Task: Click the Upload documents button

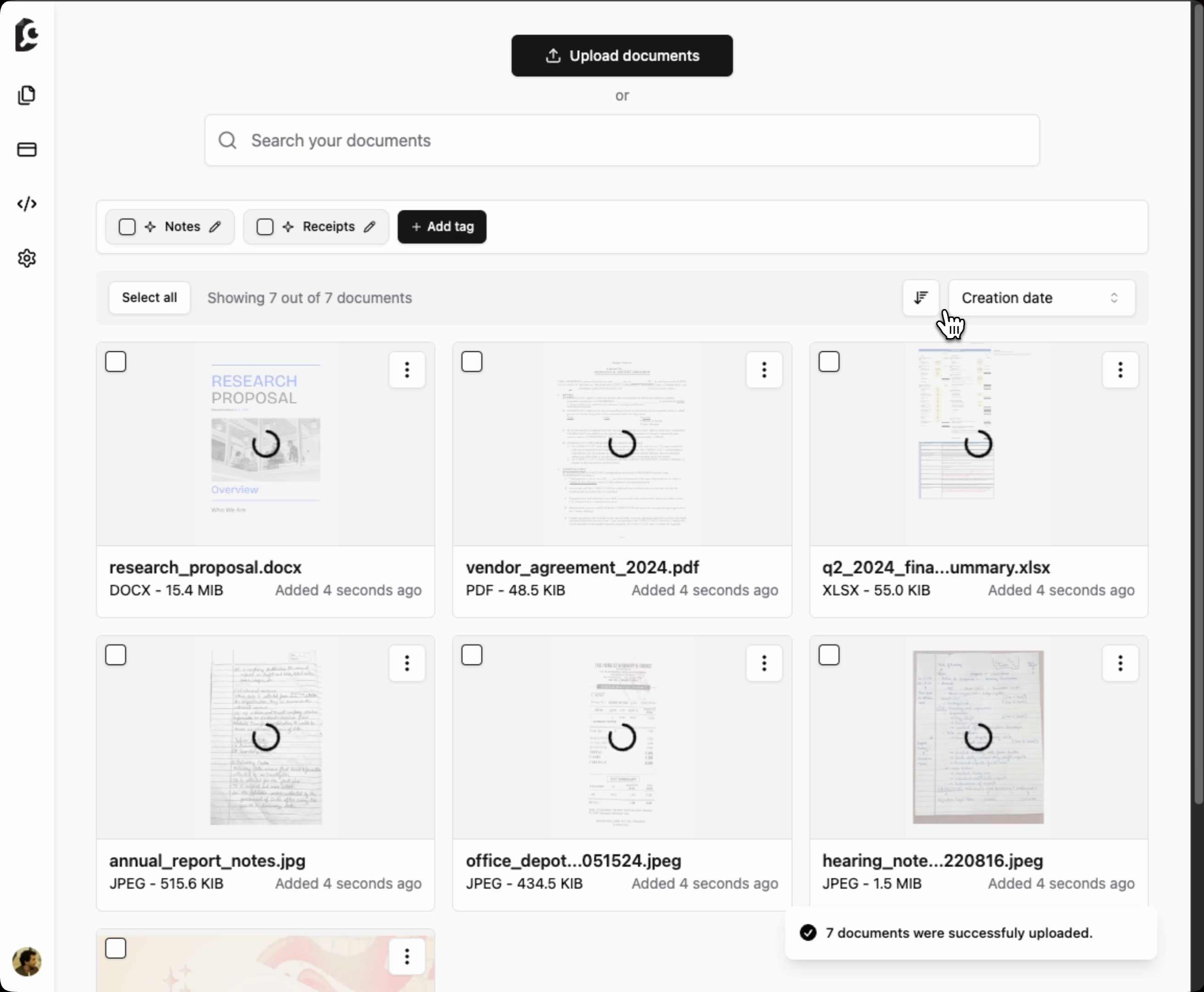Action: 622,56
